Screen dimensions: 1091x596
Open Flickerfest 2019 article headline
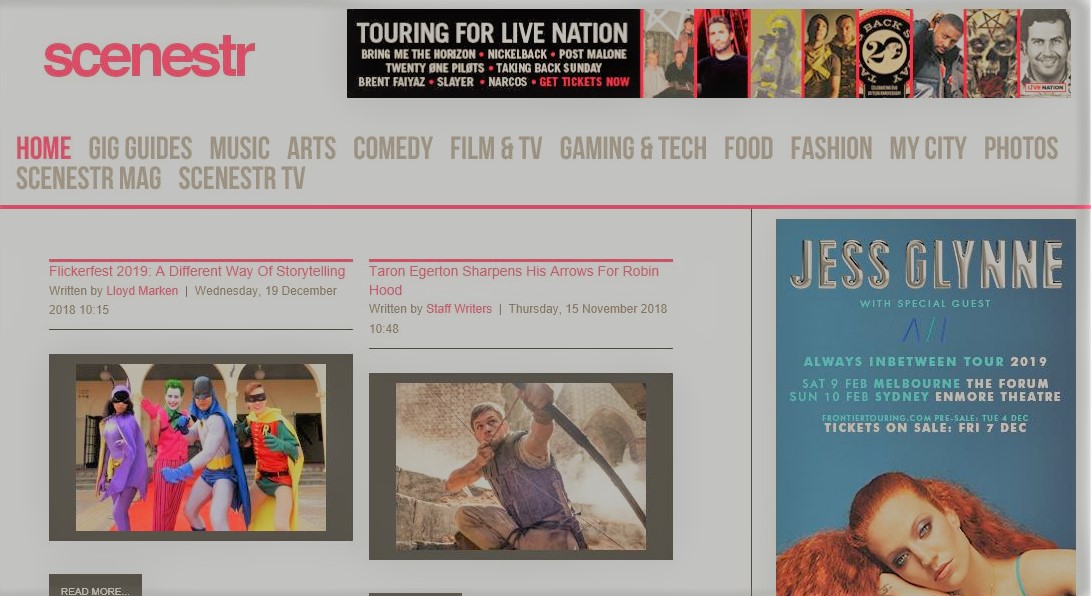(x=197, y=271)
